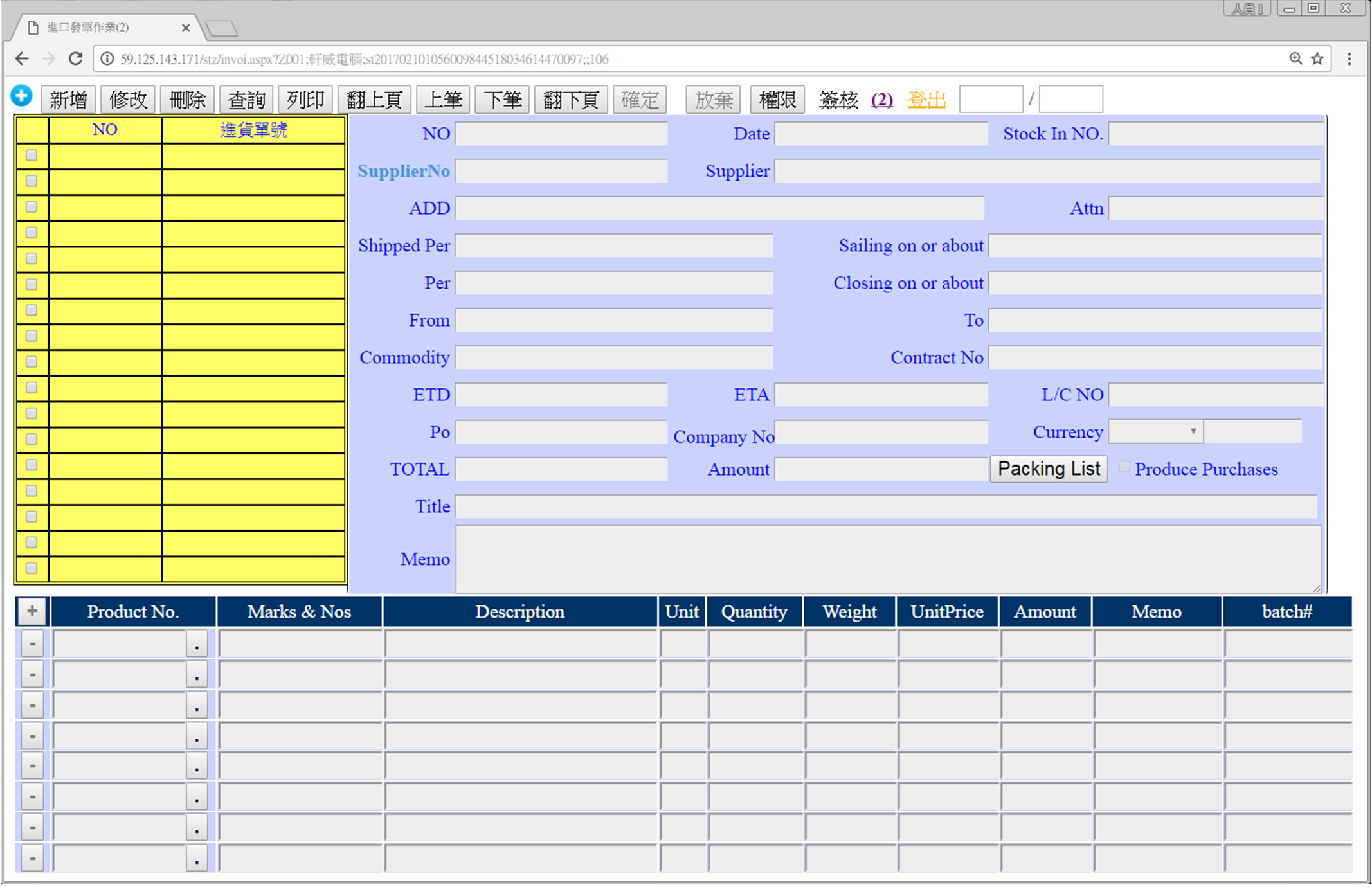Click the Title field

coord(886,506)
